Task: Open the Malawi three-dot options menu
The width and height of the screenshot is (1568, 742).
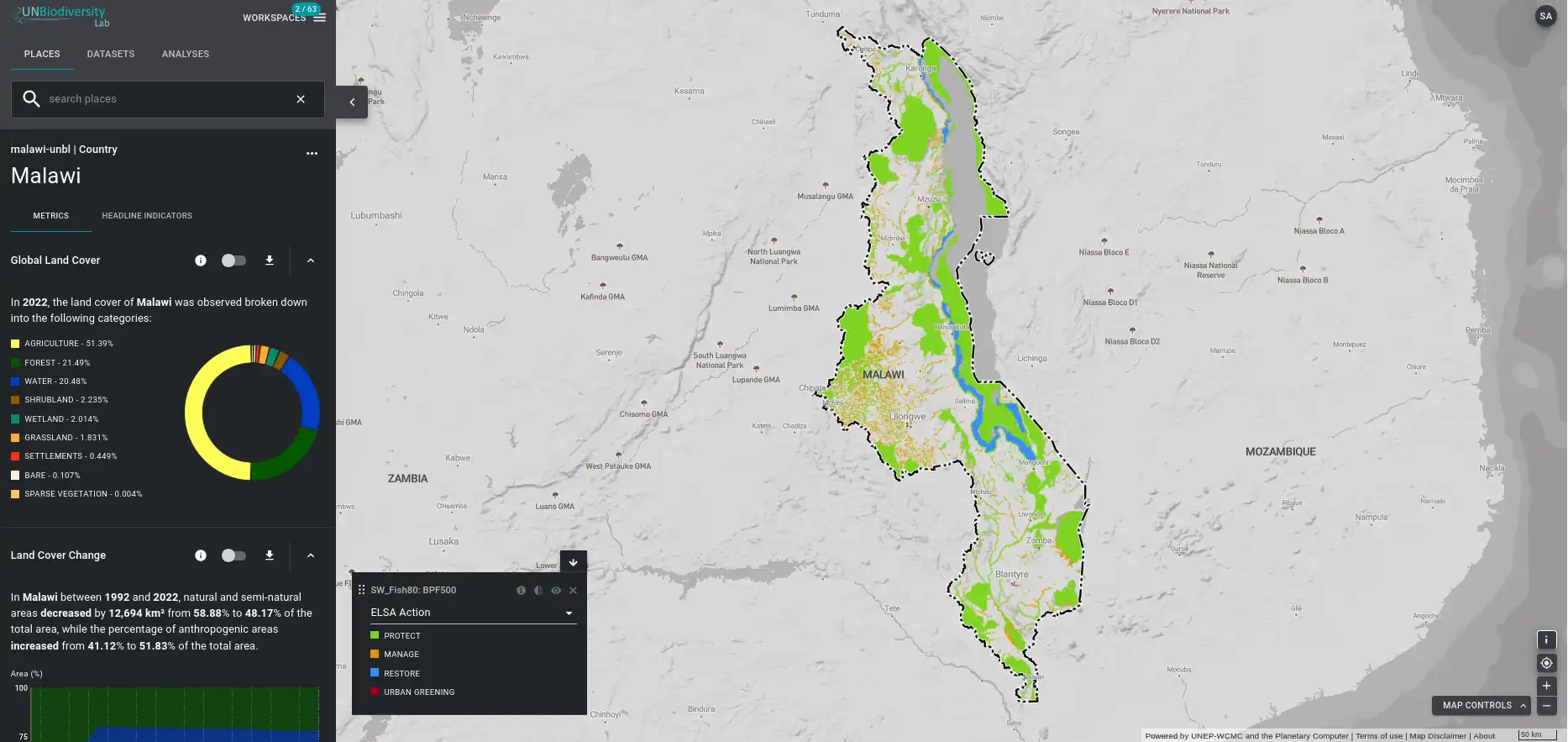Action: (312, 153)
